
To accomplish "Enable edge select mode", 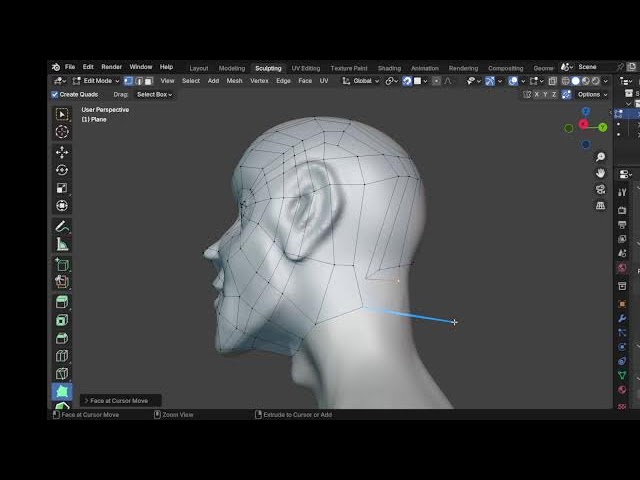I will point(139,81).
